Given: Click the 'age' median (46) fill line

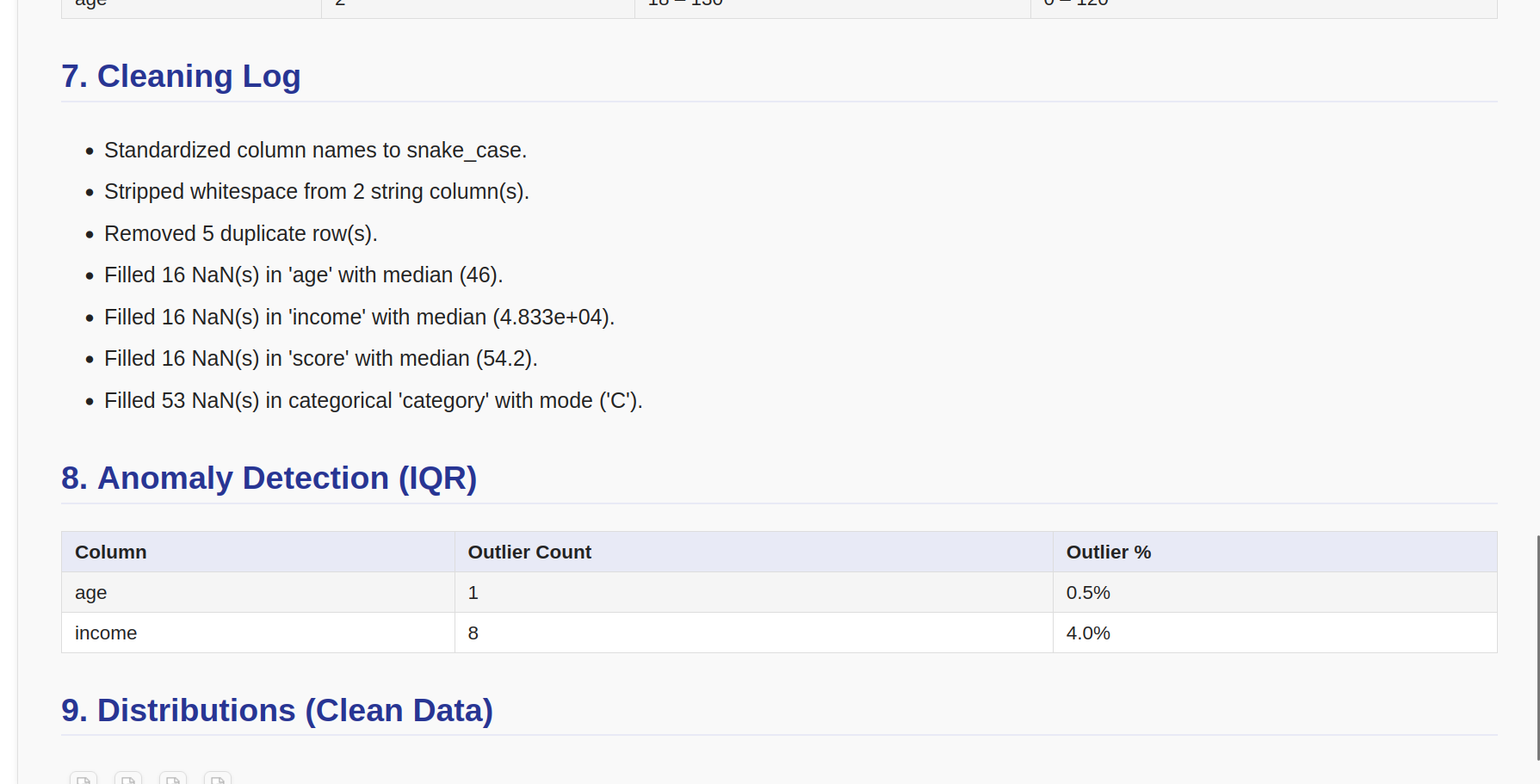Looking at the screenshot, I should [x=303, y=275].
